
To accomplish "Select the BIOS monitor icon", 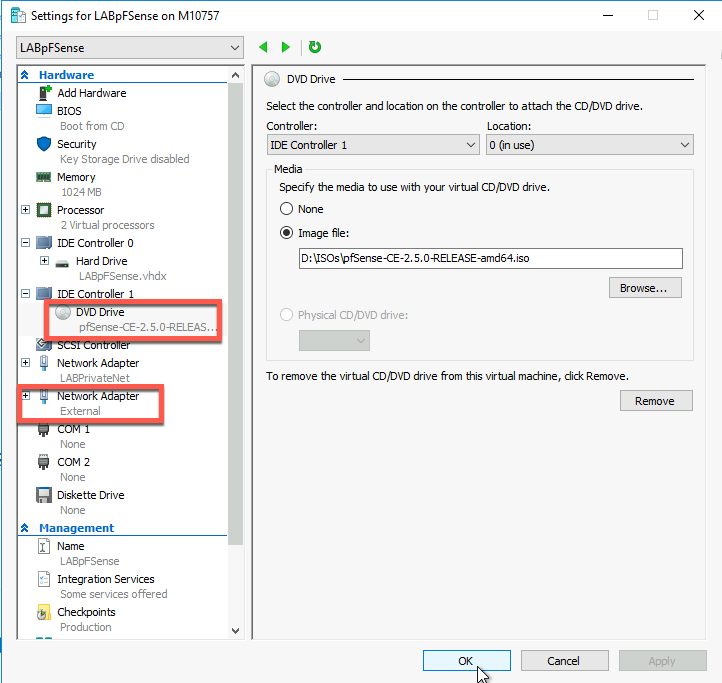I will 44,111.
